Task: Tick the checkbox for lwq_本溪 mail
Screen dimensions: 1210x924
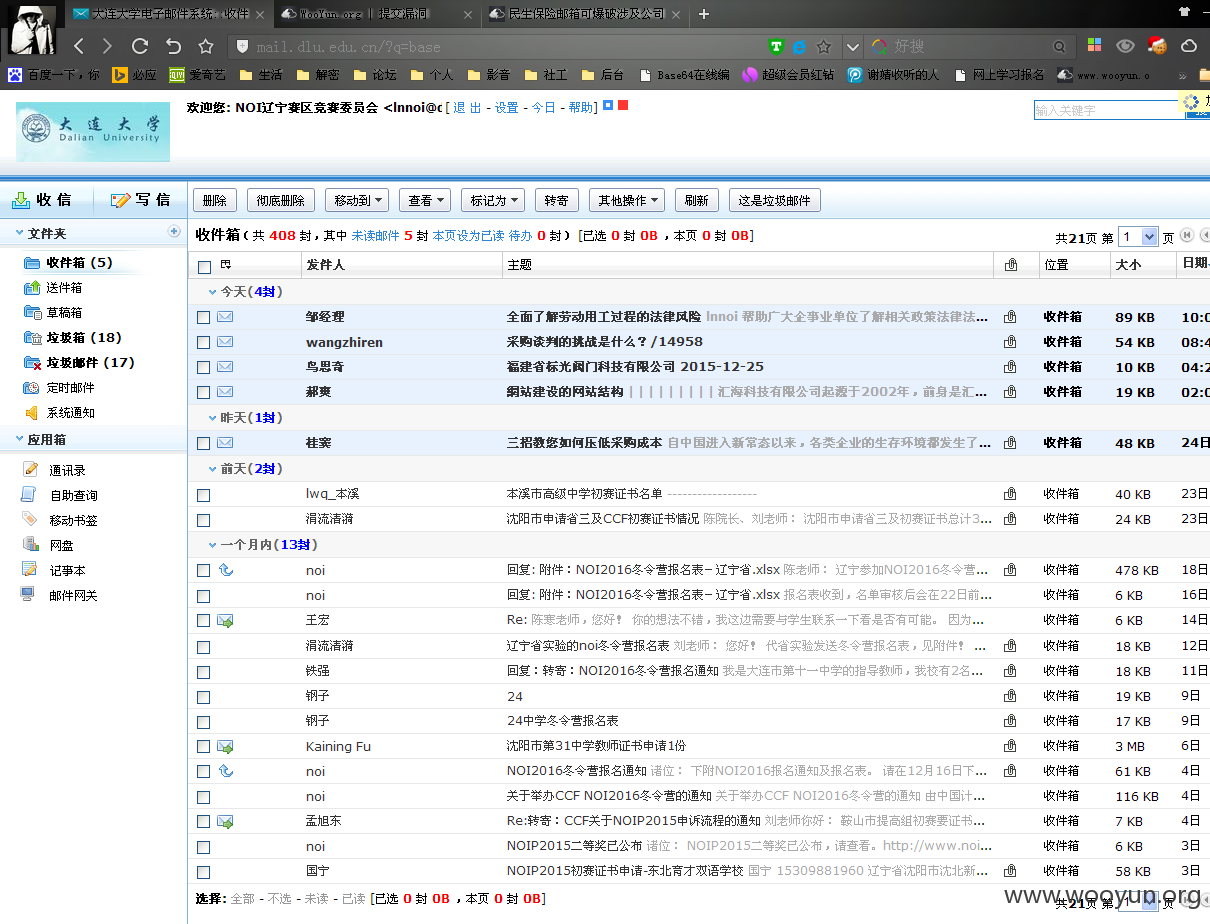Action: click(204, 495)
